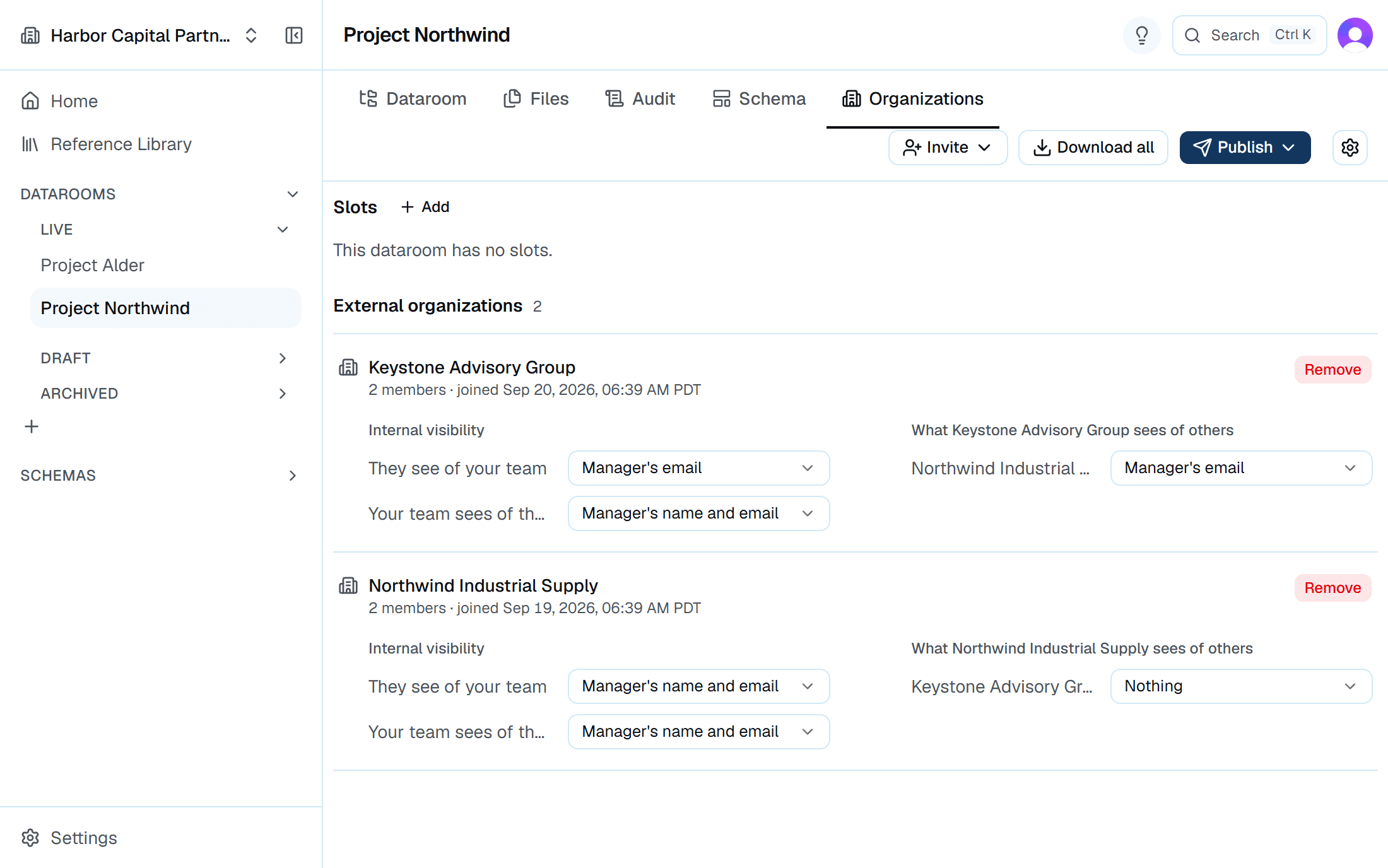The height and width of the screenshot is (868, 1388).
Task: Open Northwind 'Your team sees' dropdown
Action: [698, 732]
